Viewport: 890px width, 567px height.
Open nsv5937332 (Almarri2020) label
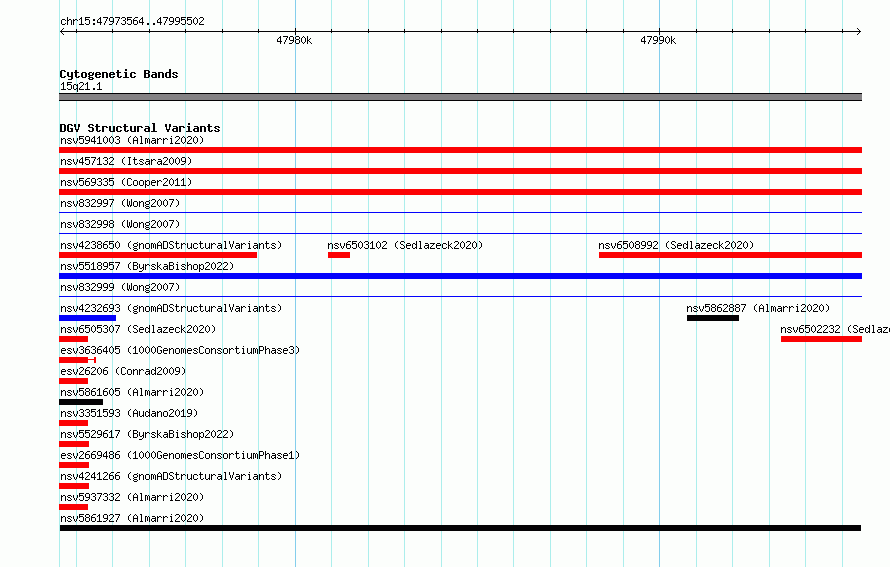[132, 497]
